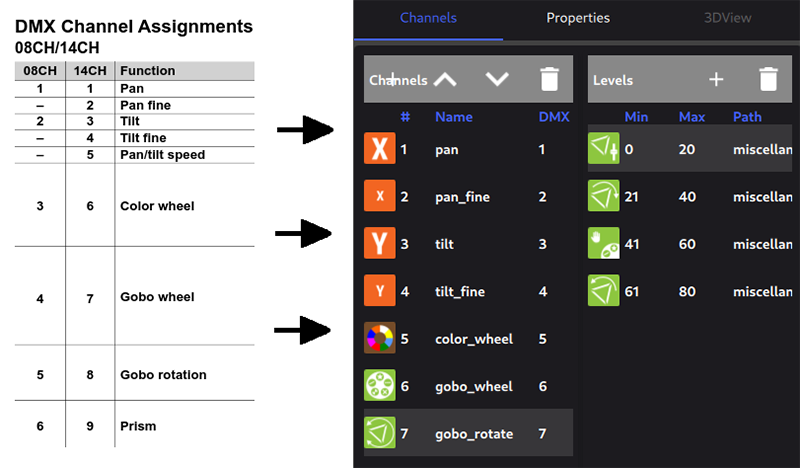
Task: Select the tilt_fine channel row
Action: (468, 291)
